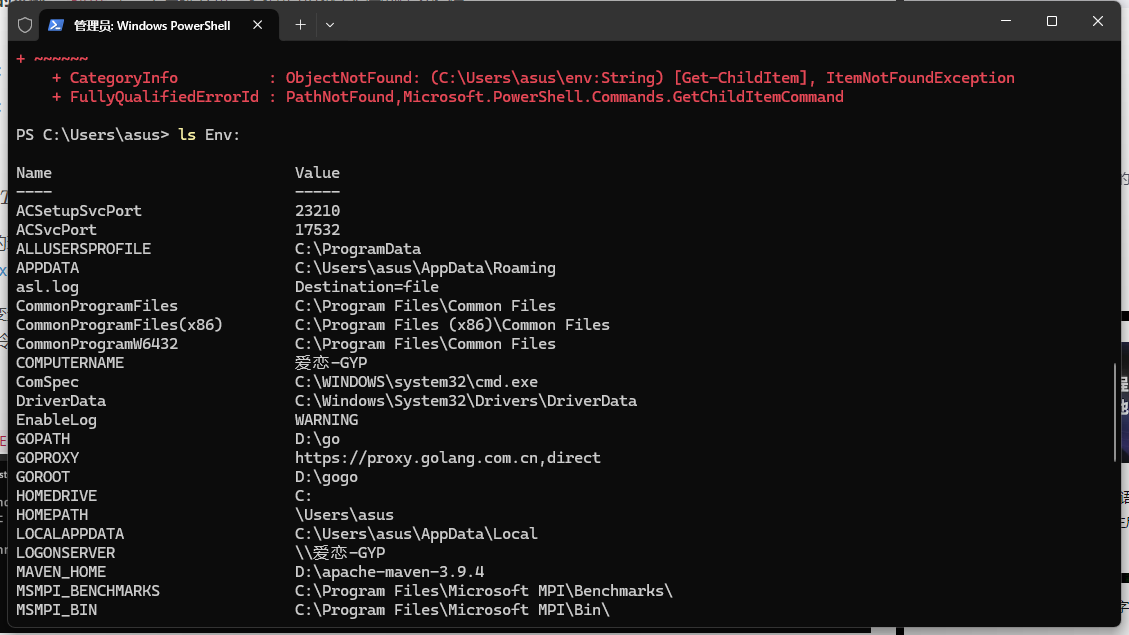Click the D:\gogo value
Screen dimensions: 1129x635
click(326, 477)
